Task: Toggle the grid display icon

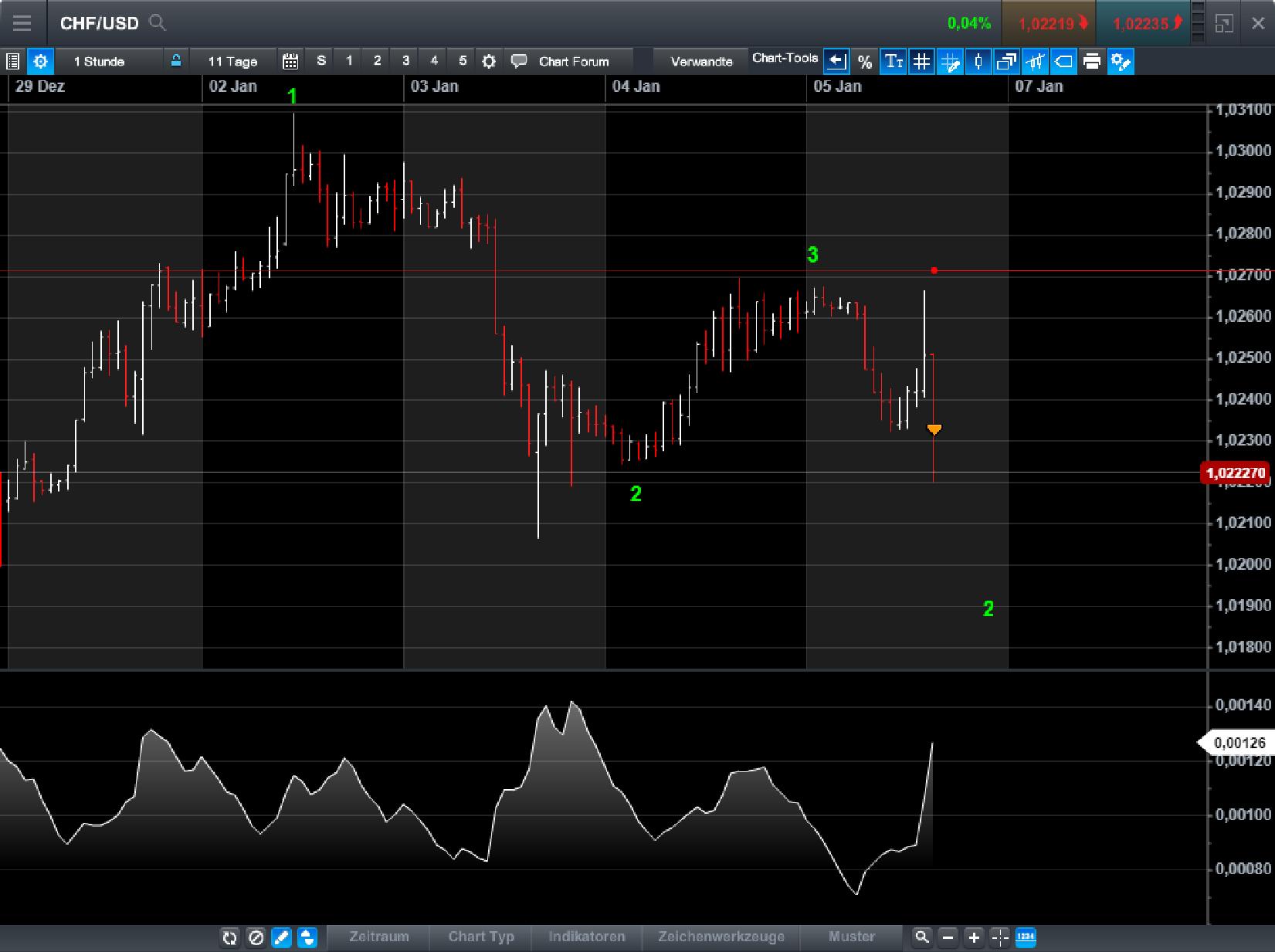Action: 921,61
